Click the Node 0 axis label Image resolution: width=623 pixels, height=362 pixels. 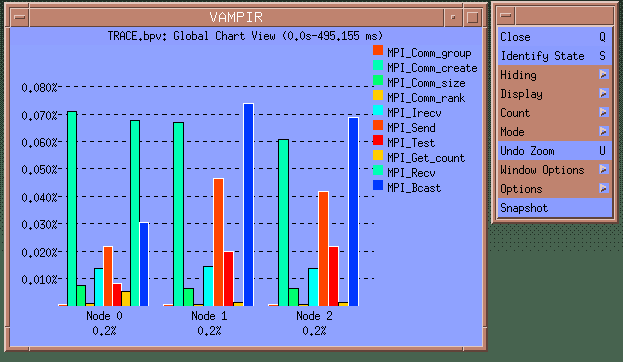(x=104, y=316)
